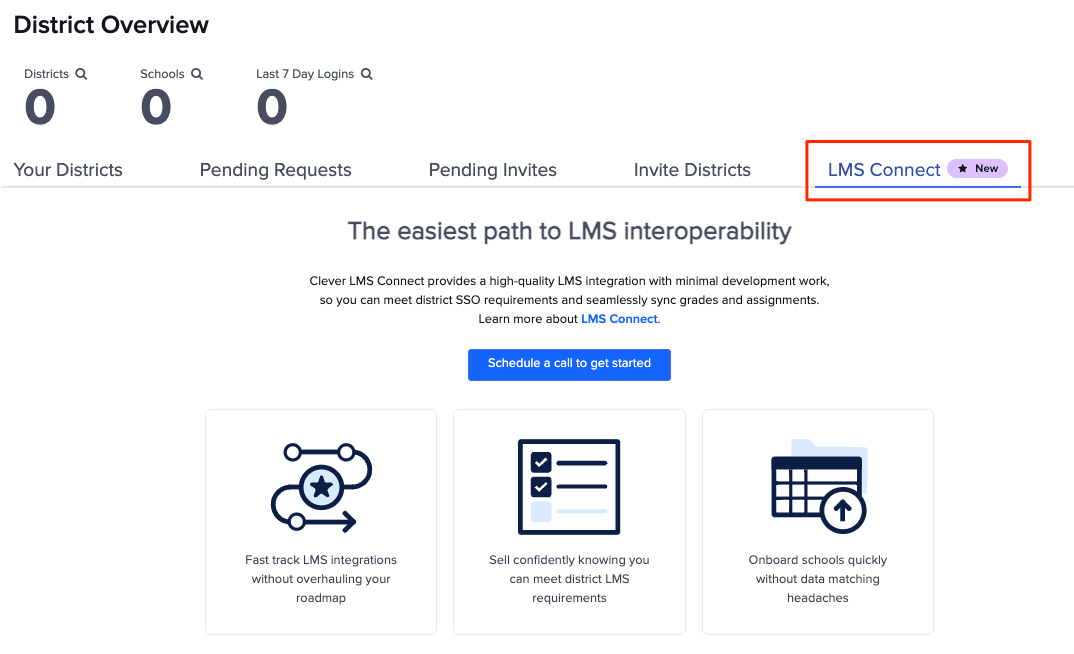Switch to the Invite Districts tab

[x=692, y=170]
